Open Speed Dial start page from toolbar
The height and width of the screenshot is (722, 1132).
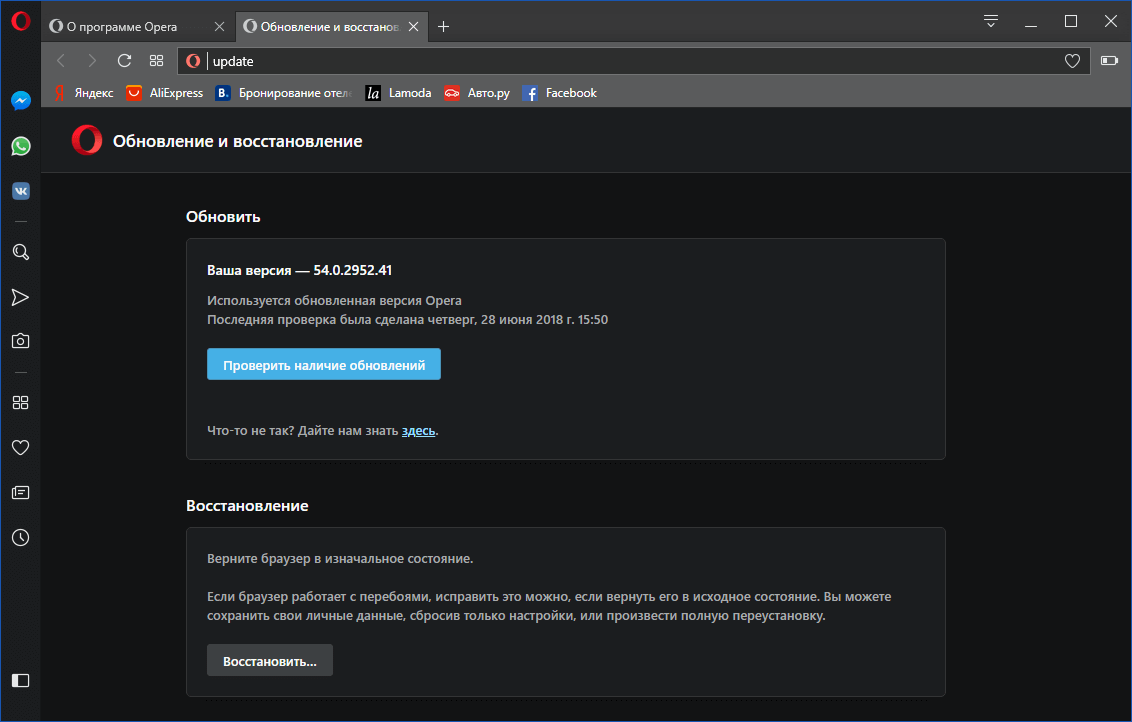tap(157, 61)
